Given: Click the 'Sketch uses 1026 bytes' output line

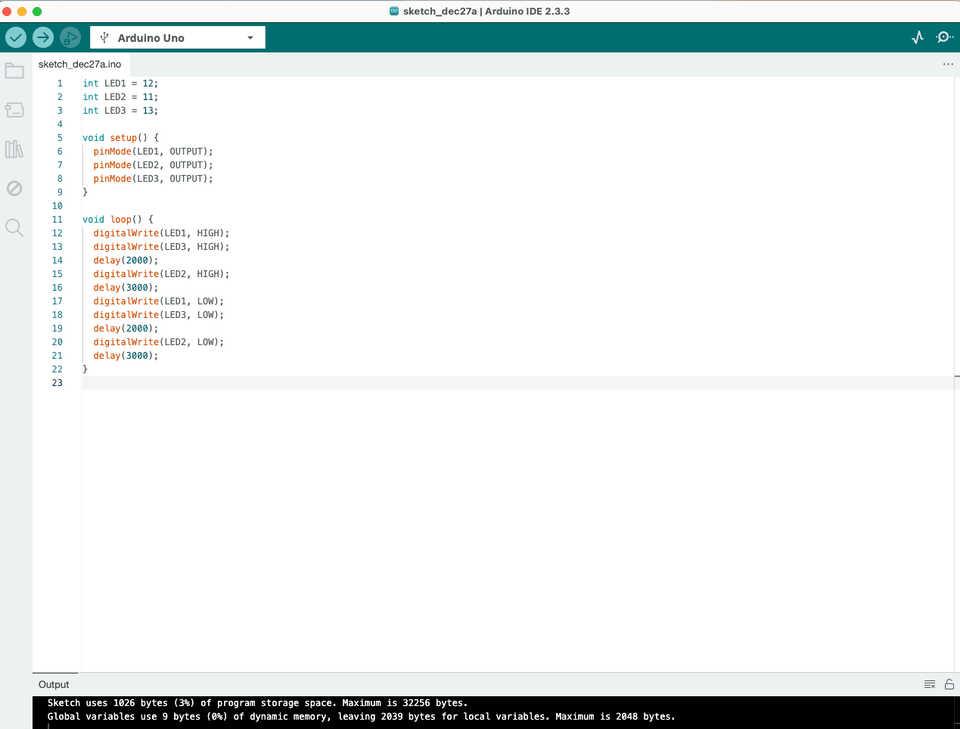Looking at the screenshot, I should [x=257, y=703].
